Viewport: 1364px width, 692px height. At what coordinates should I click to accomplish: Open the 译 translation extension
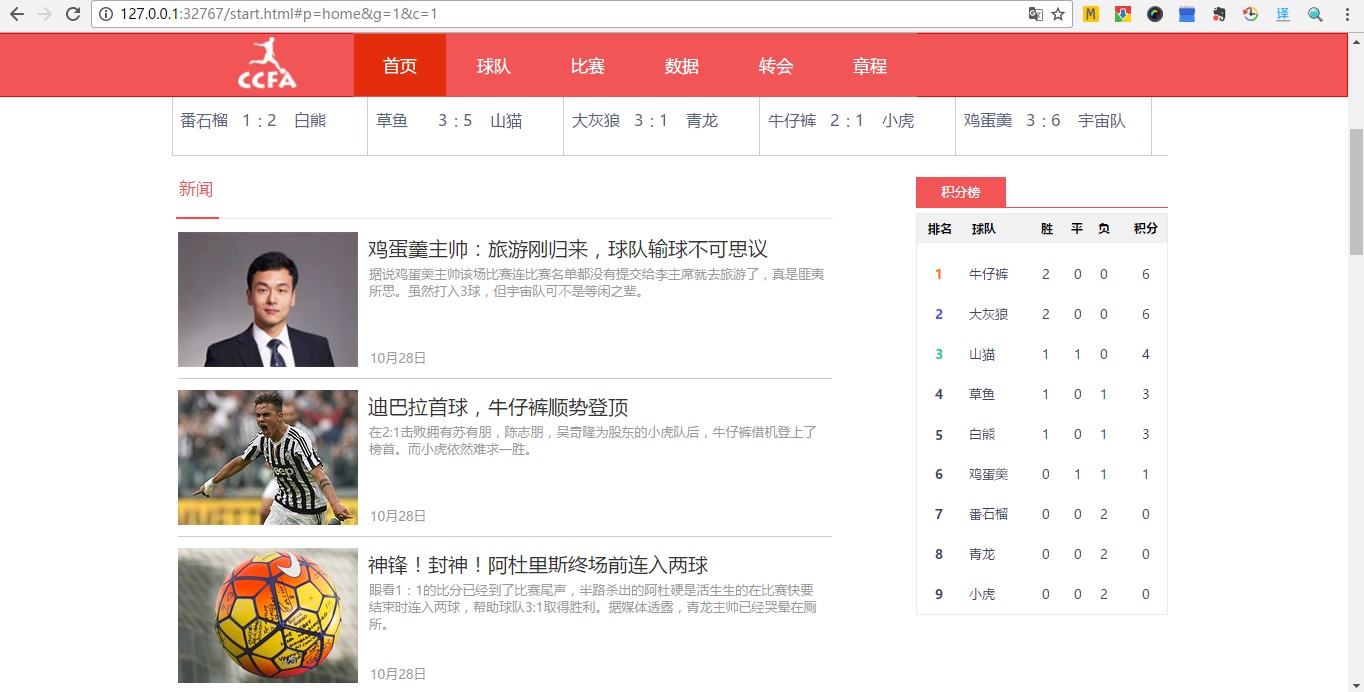[1283, 14]
